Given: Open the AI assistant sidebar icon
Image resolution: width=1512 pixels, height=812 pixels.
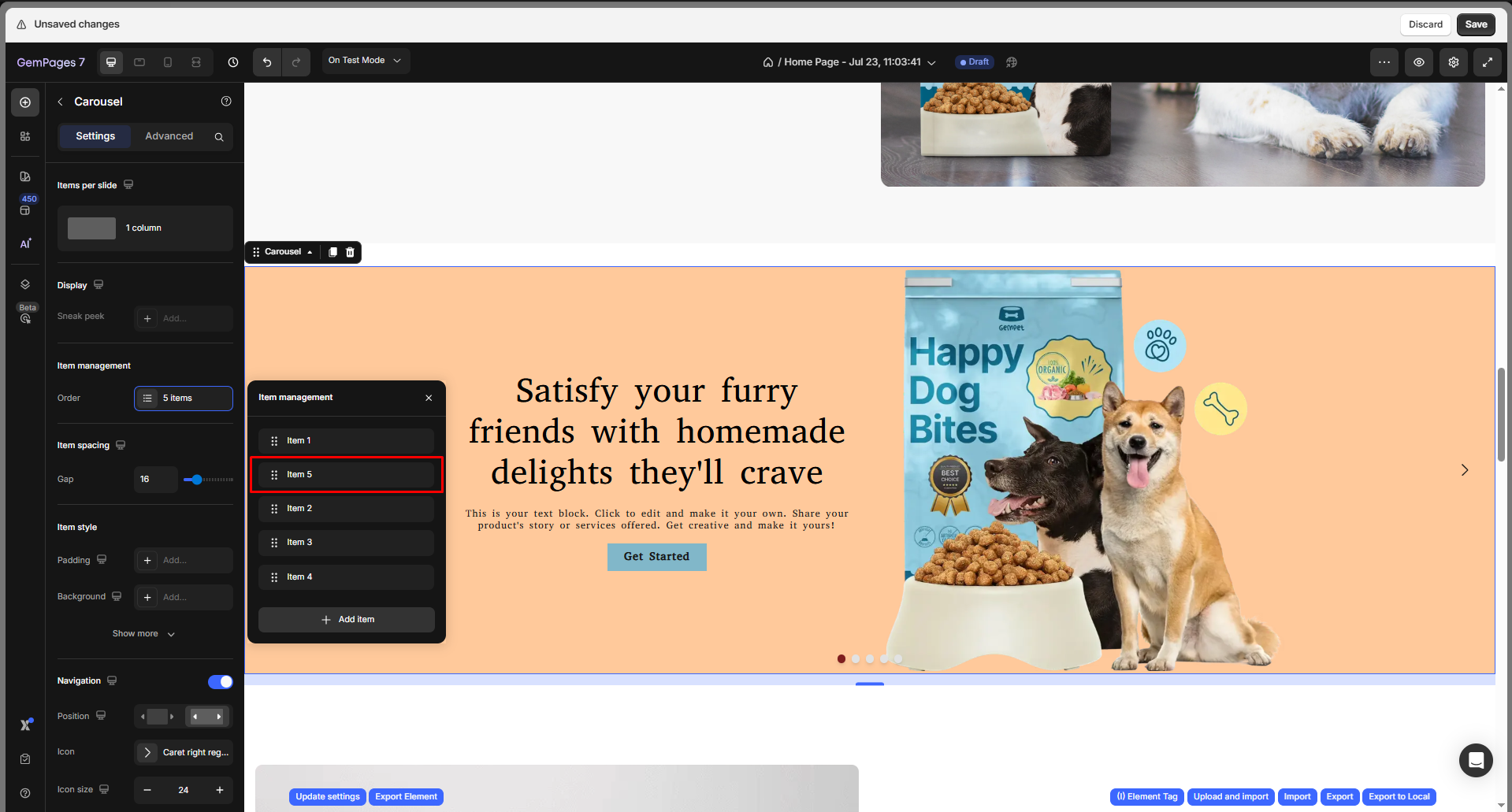Looking at the screenshot, I should pyautogui.click(x=25, y=243).
